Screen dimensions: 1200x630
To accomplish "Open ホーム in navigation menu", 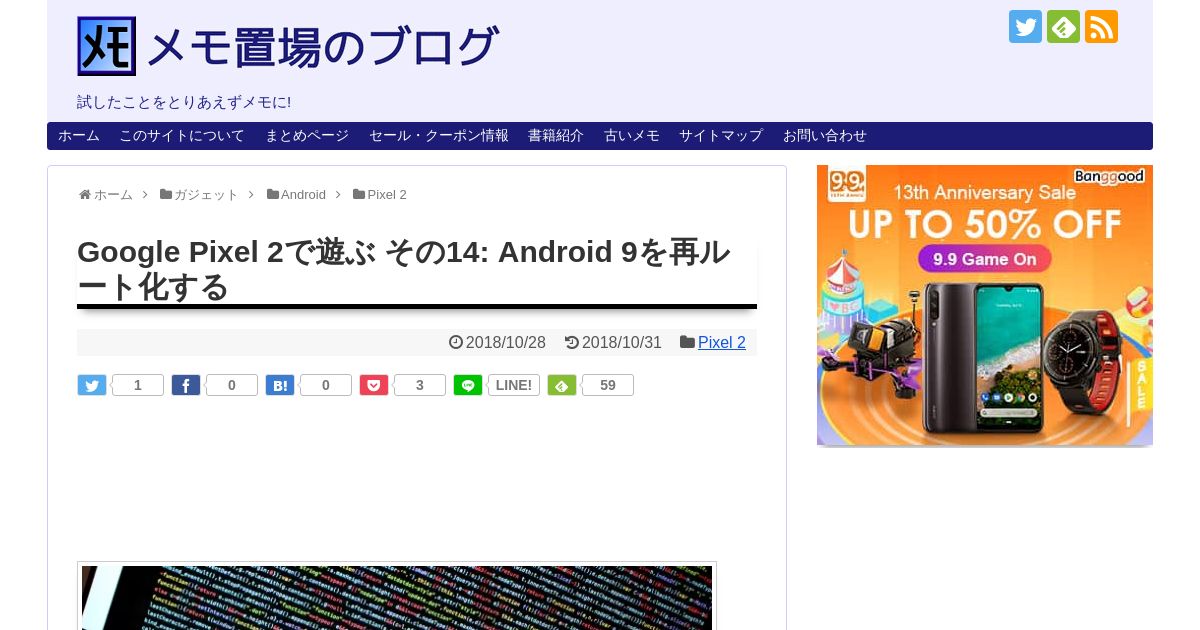I will pyautogui.click(x=78, y=136).
